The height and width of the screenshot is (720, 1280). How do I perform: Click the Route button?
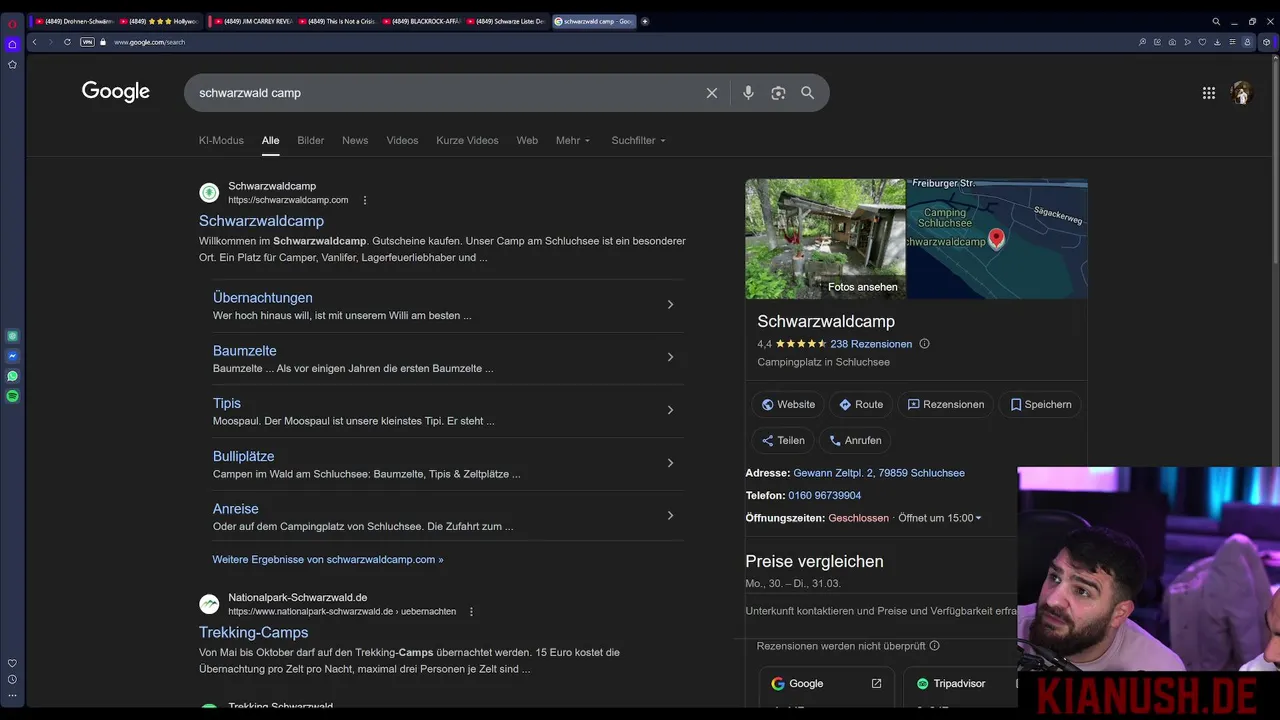(861, 404)
